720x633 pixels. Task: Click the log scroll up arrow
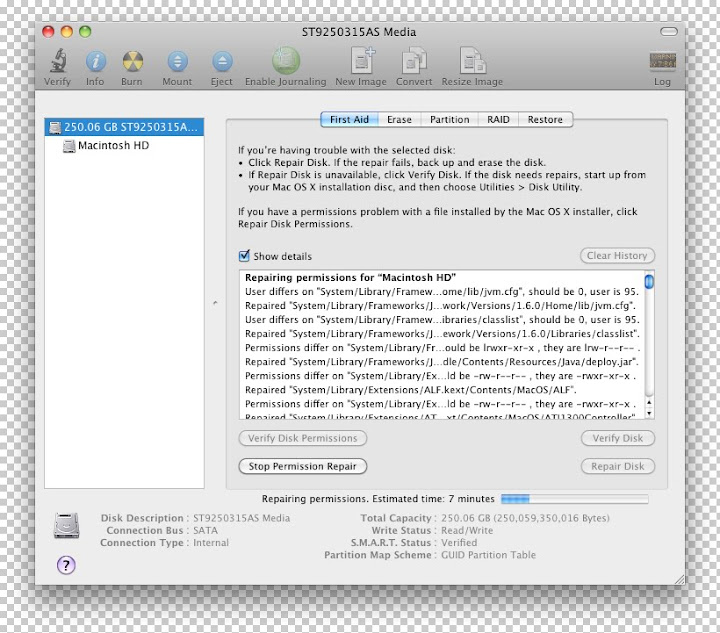click(649, 403)
